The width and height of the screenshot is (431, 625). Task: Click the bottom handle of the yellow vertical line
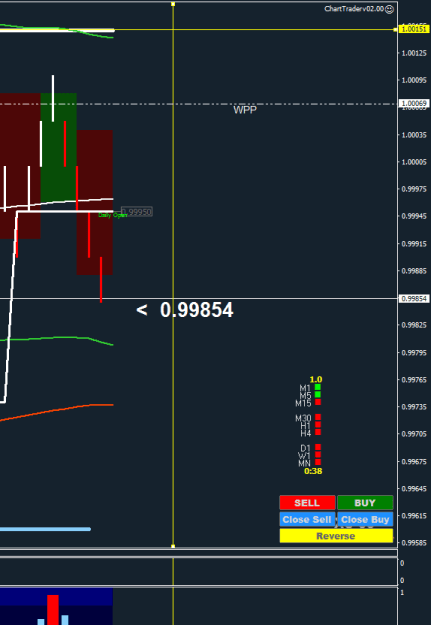(173, 546)
